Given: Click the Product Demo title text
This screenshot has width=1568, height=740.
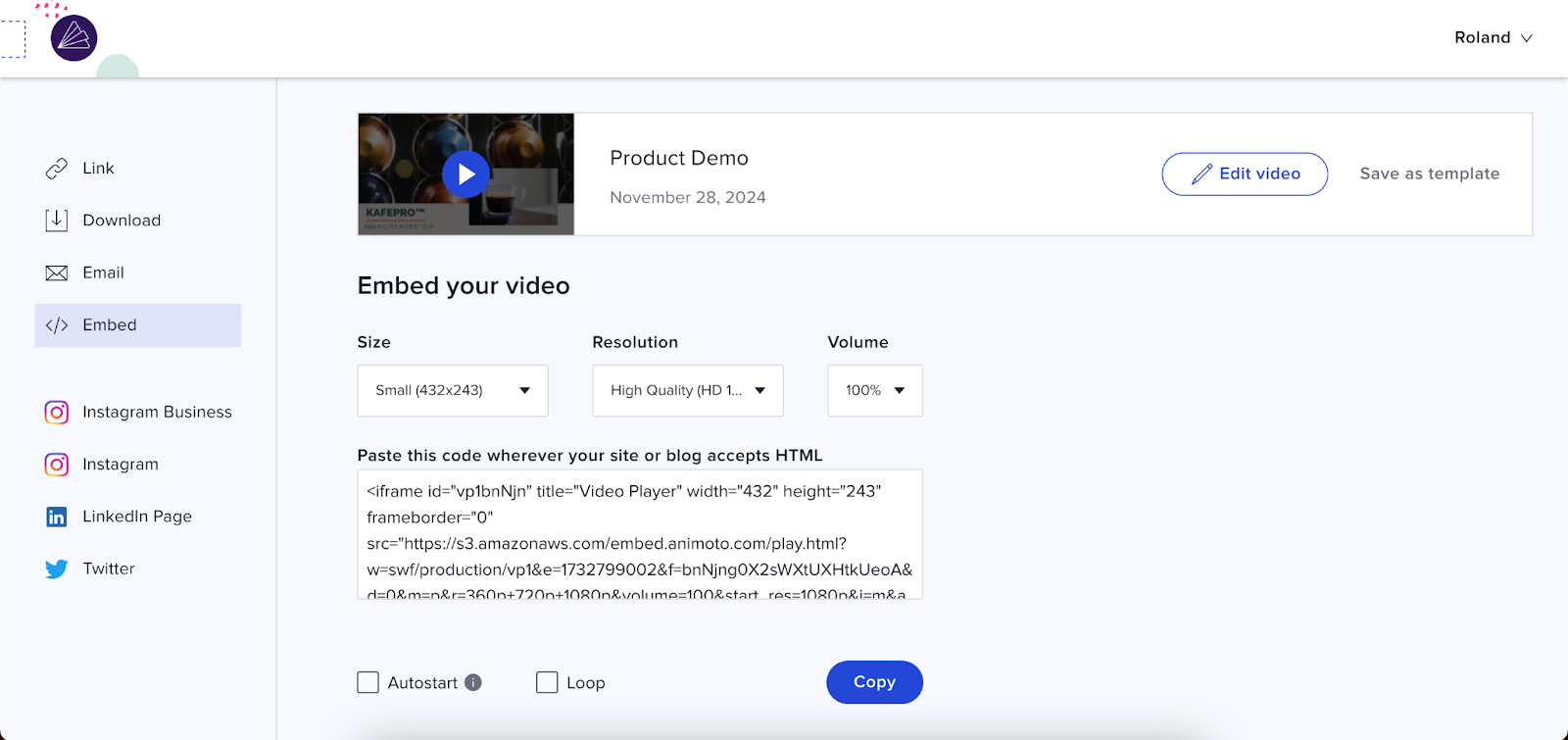Looking at the screenshot, I should point(679,158).
